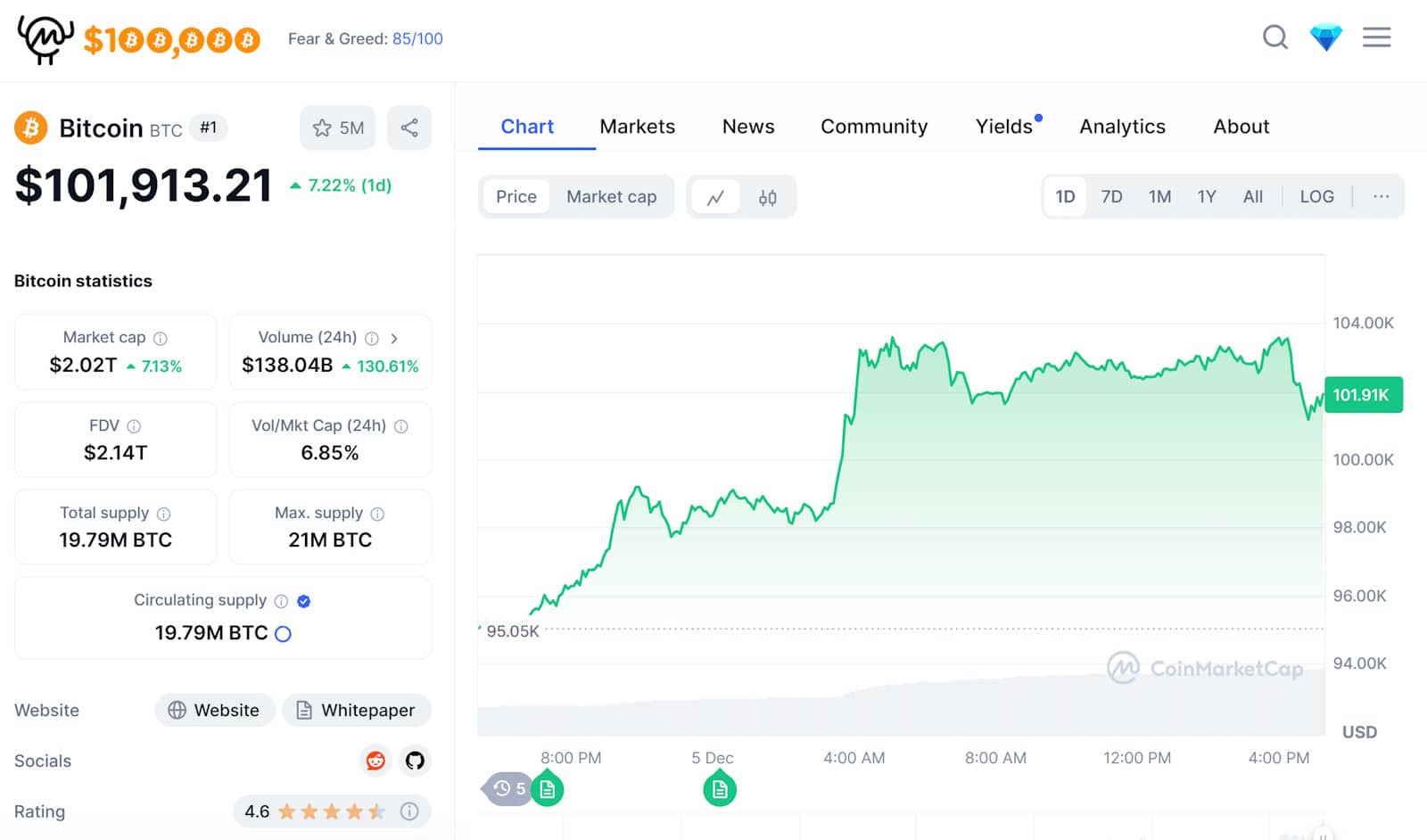Viewport: 1427px width, 840px height.
Task: Switch to the Markets tab
Action: click(638, 126)
